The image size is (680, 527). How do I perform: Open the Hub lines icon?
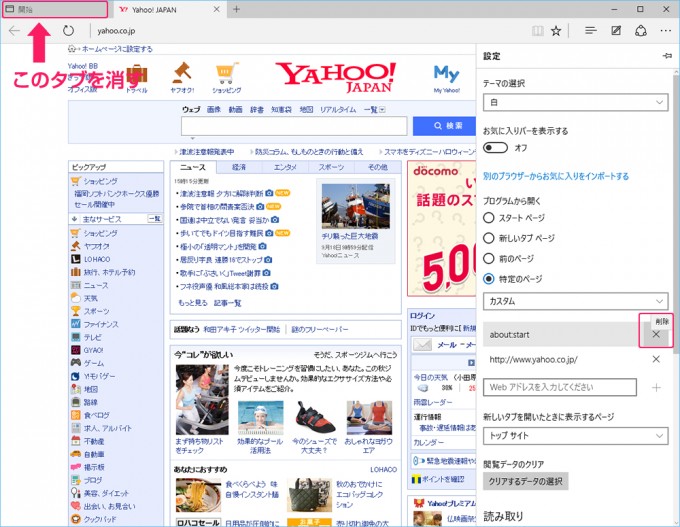[x=591, y=30]
